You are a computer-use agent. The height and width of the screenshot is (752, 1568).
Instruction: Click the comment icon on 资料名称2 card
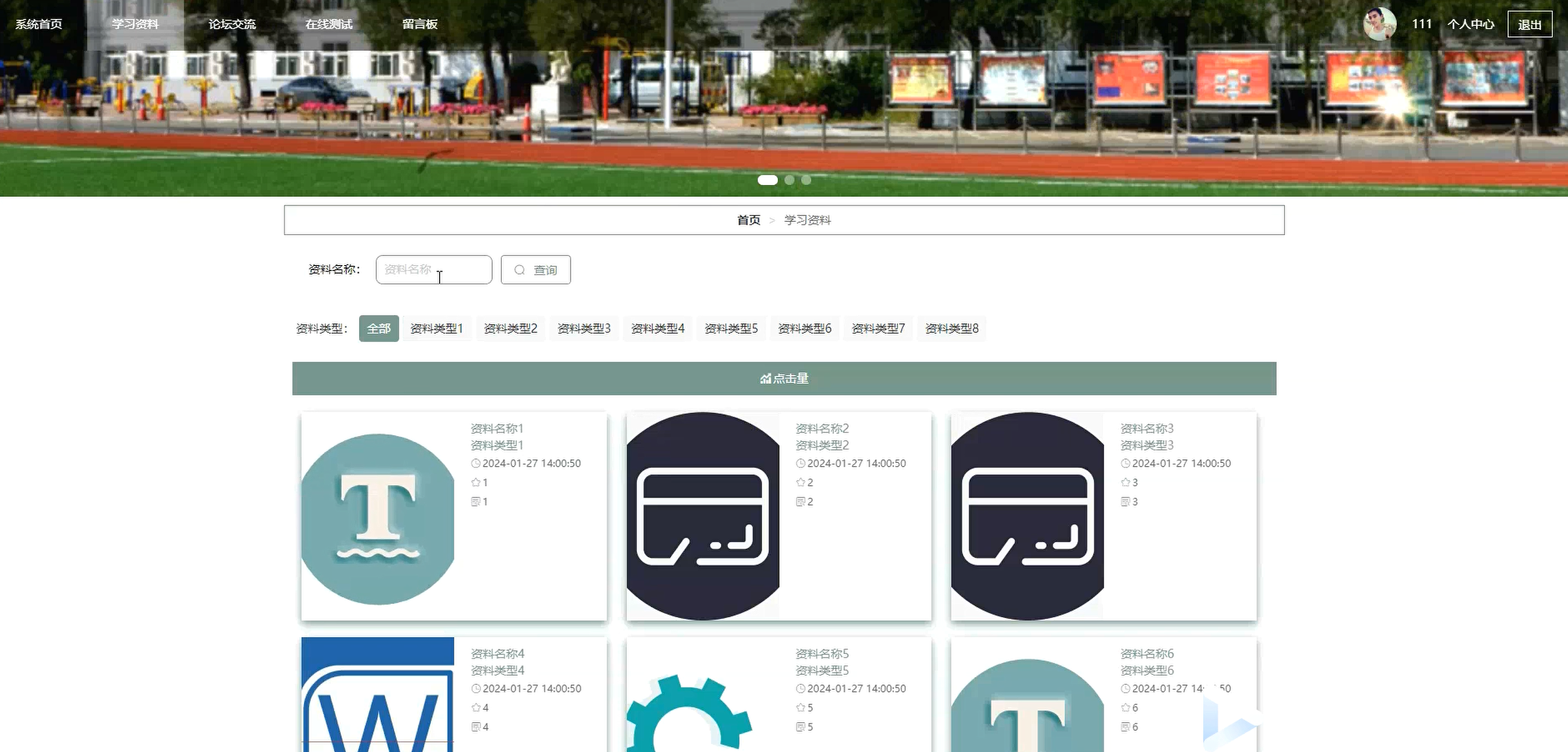pyautogui.click(x=800, y=502)
